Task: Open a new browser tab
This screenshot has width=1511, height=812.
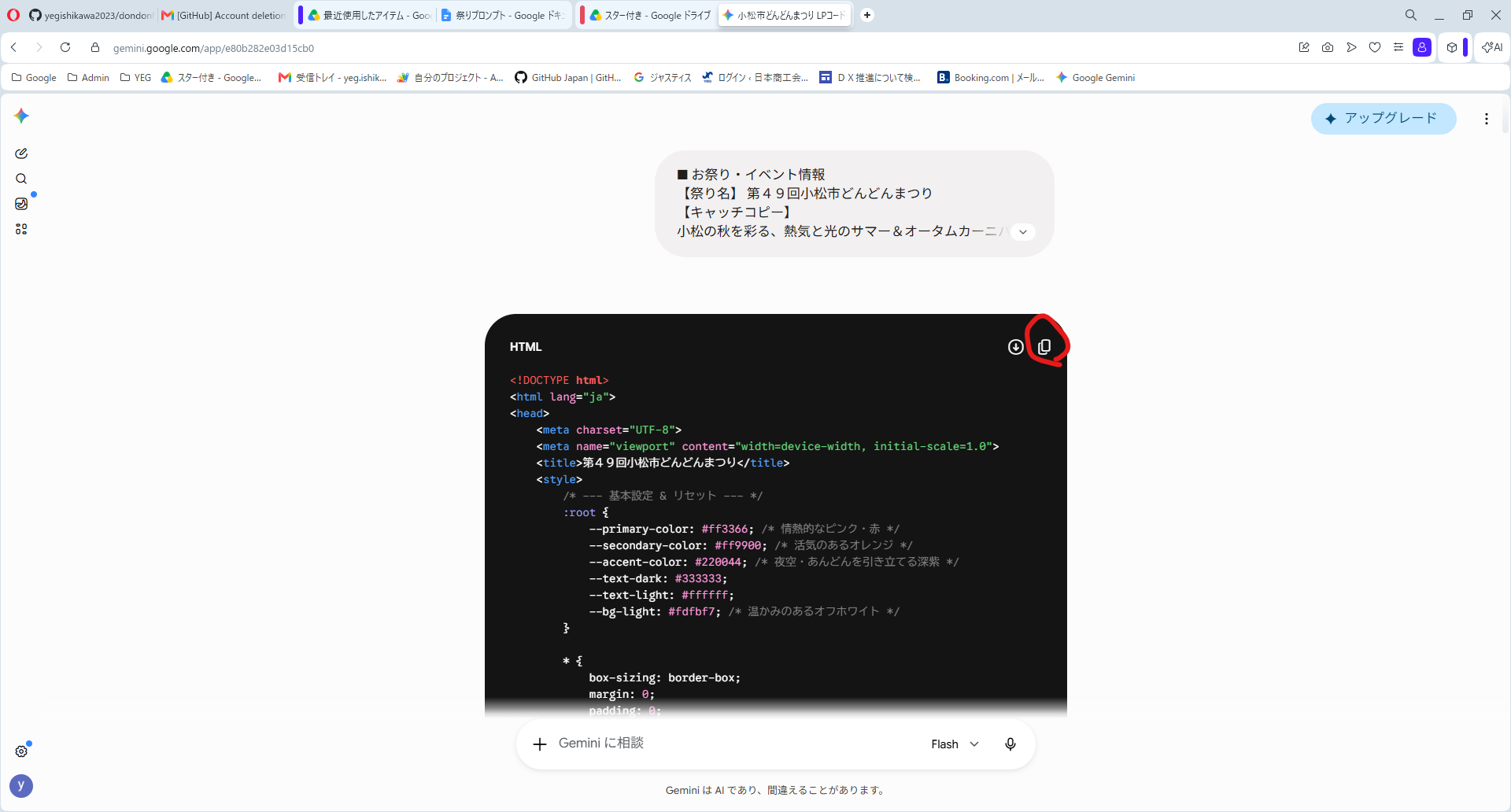Action: (x=867, y=15)
